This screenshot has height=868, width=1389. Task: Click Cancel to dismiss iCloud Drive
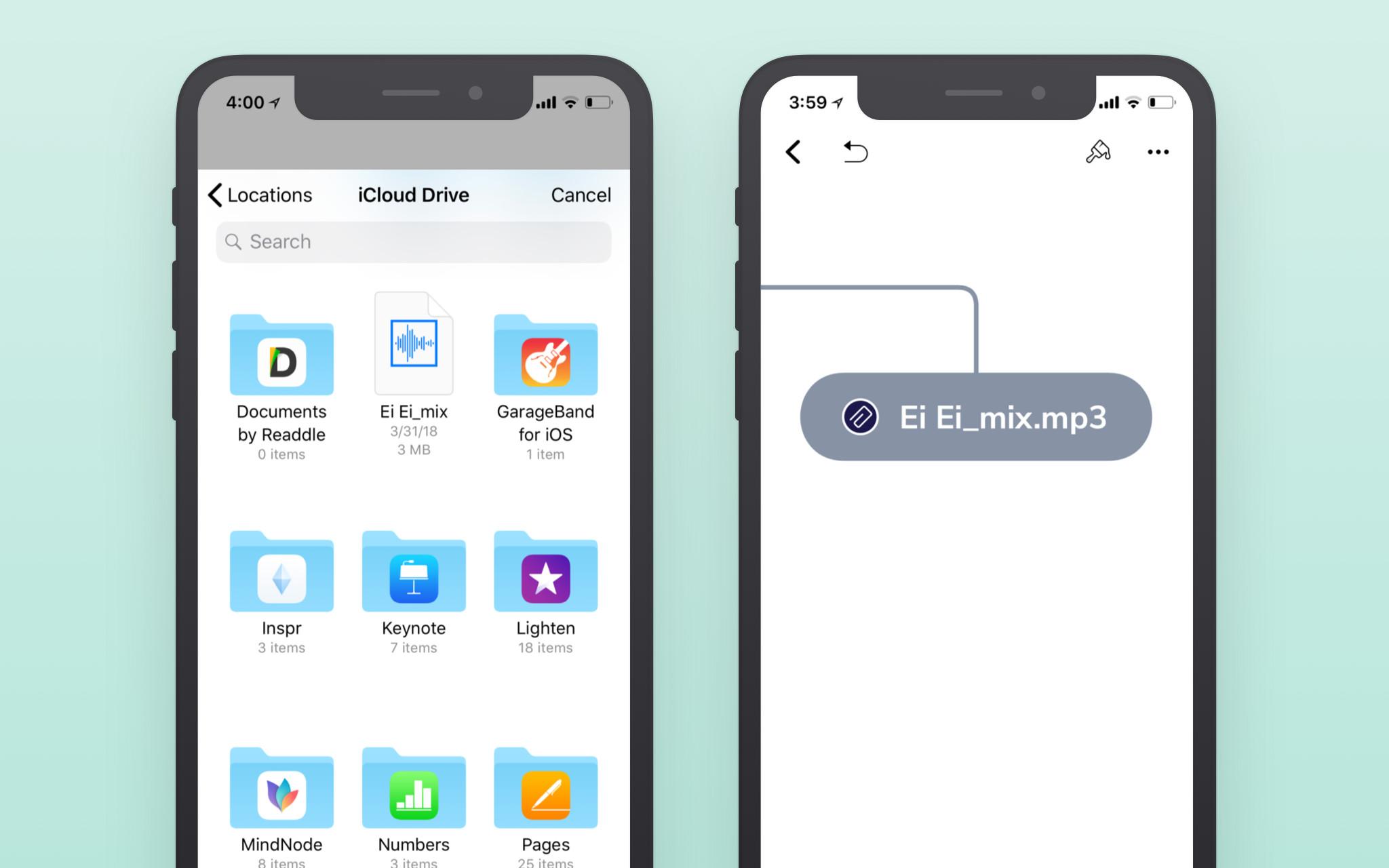tap(581, 195)
